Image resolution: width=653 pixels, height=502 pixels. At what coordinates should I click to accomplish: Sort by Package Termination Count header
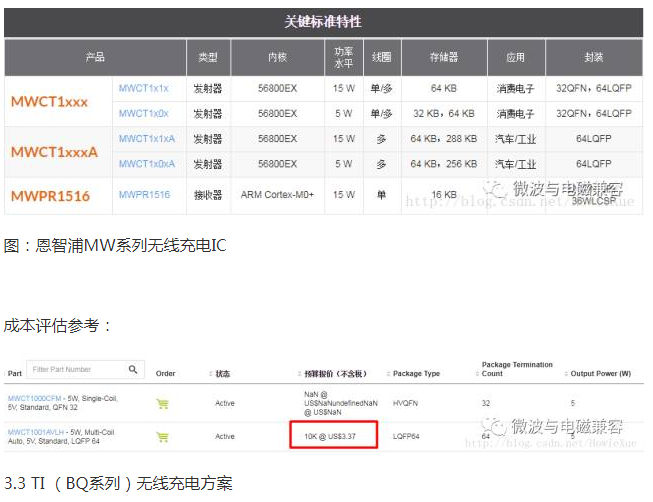pyautogui.click(x=517, y=369)
